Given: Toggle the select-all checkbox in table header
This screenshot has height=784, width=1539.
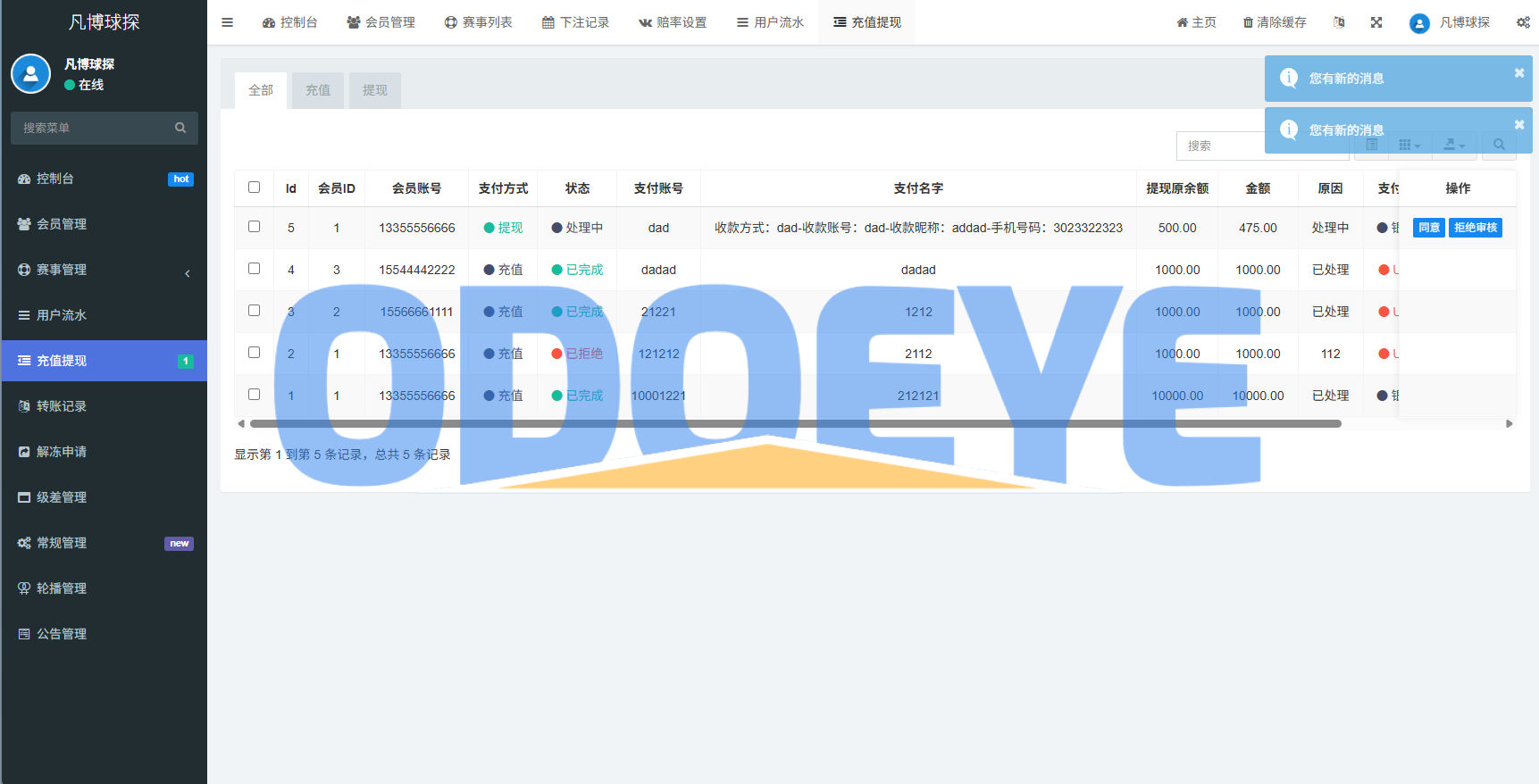Looking at the screenshot, I should tap(254, 188).
